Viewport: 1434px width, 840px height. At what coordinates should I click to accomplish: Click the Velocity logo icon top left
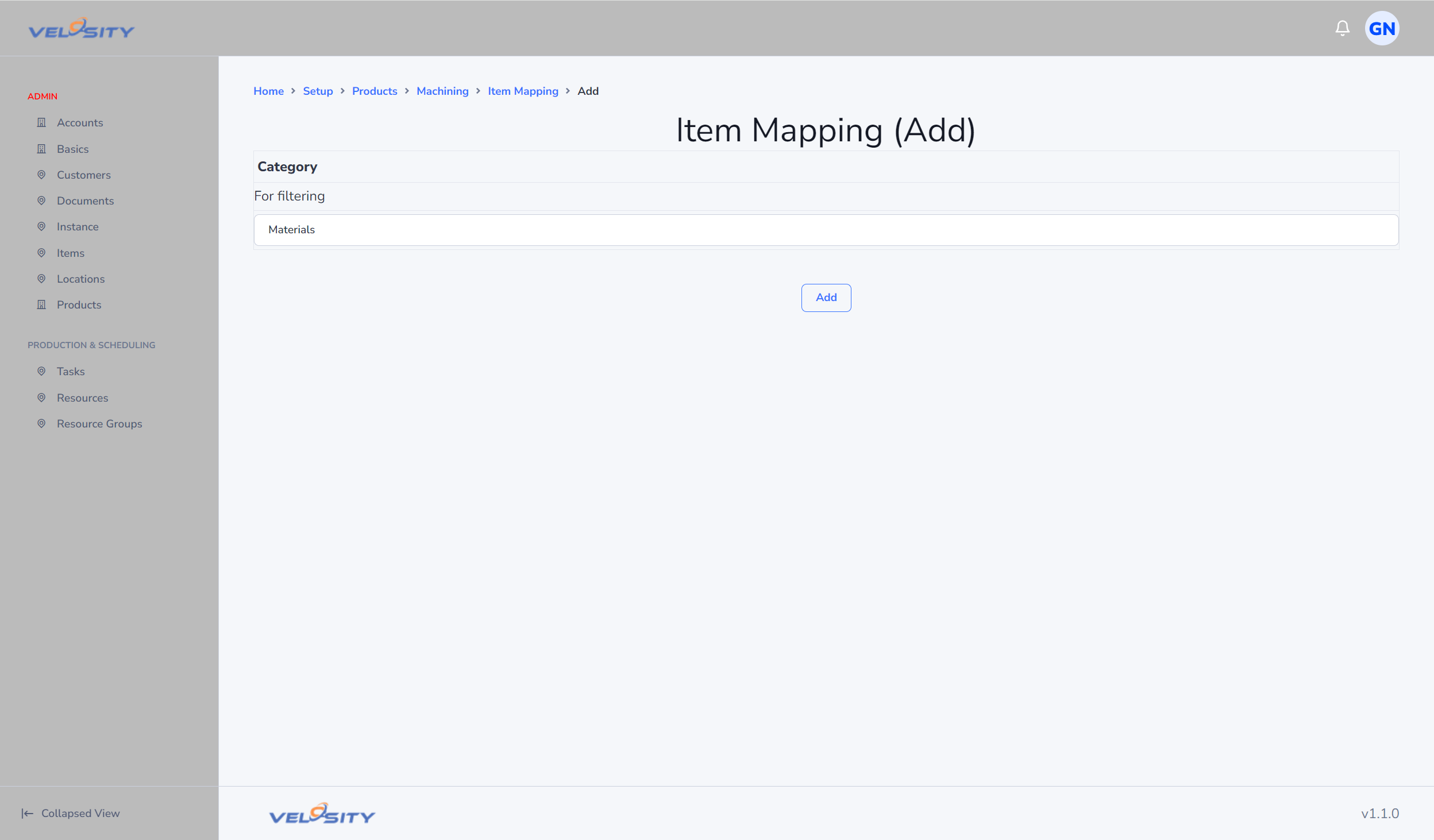click(83, 28)
